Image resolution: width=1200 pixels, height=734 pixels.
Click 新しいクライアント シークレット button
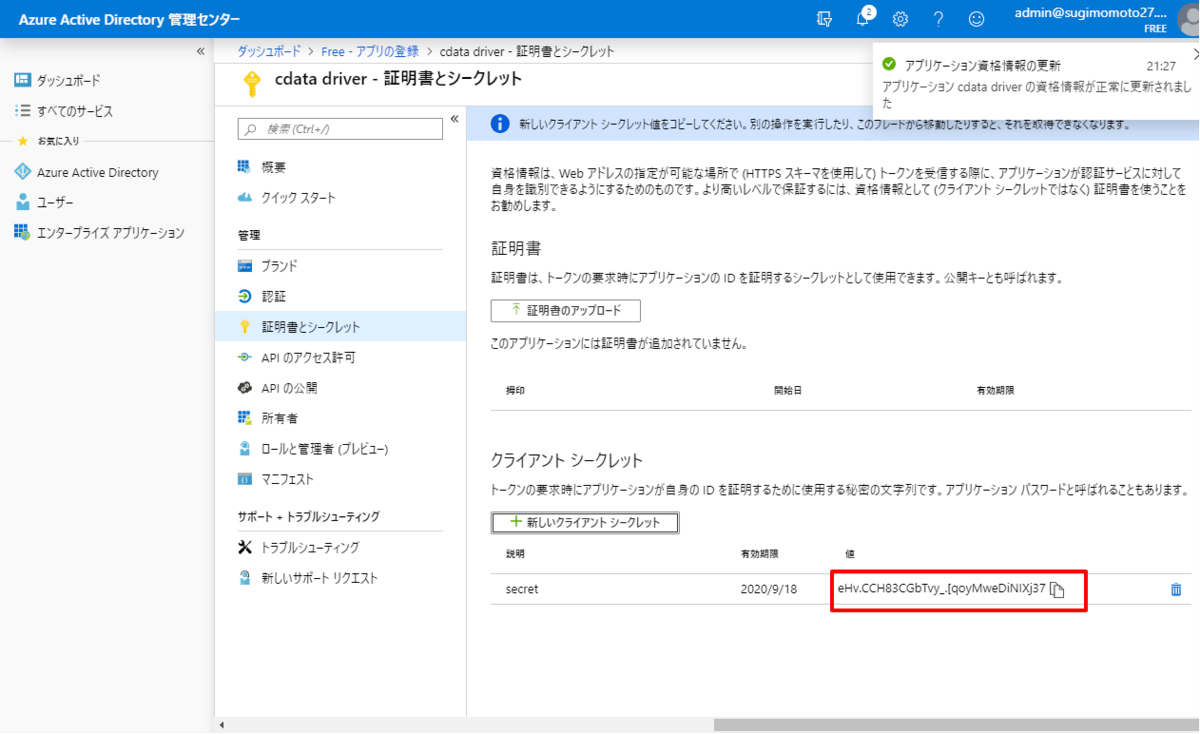585,523
